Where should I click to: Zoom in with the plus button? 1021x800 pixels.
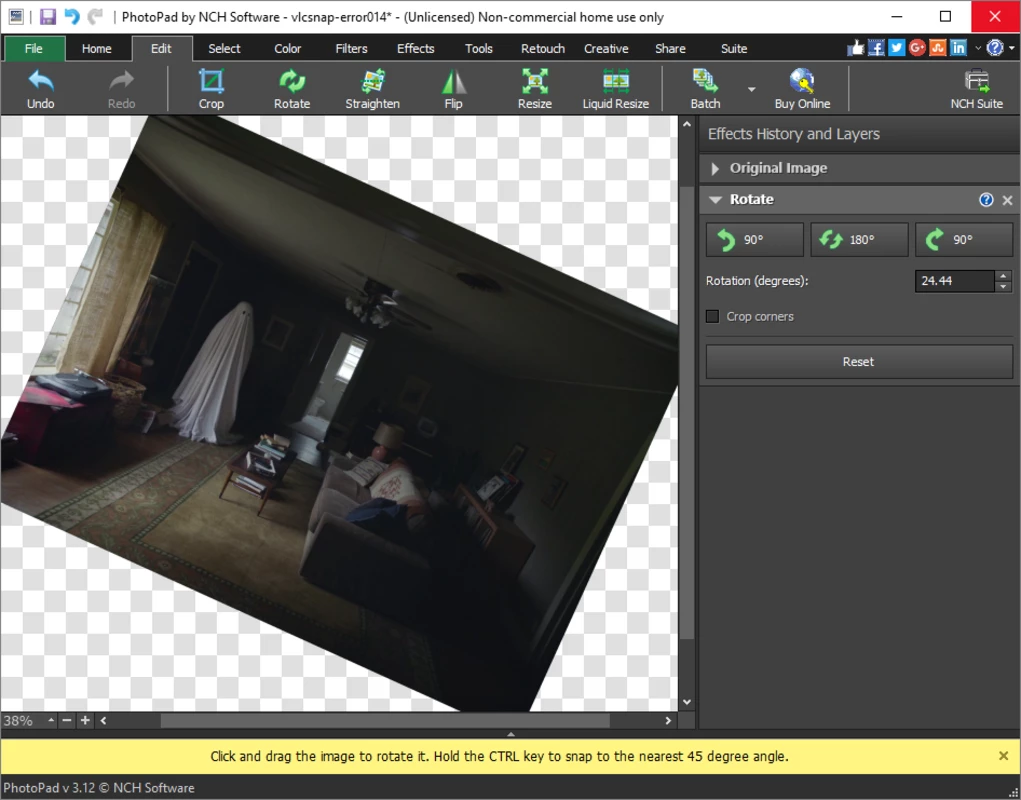(85, 721)
